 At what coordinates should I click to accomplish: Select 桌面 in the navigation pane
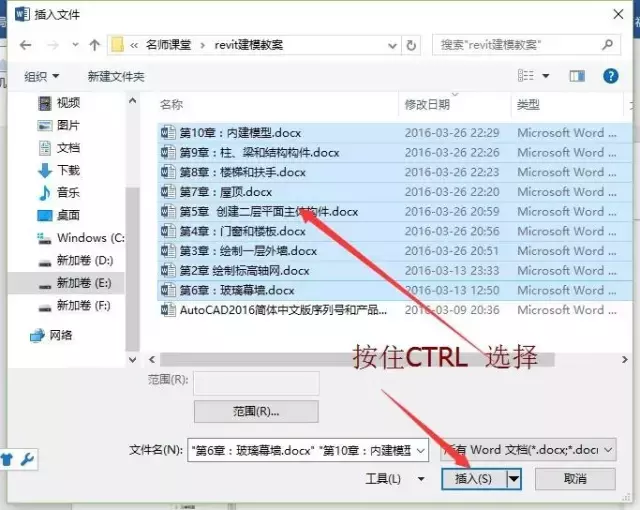click(58, 215)
